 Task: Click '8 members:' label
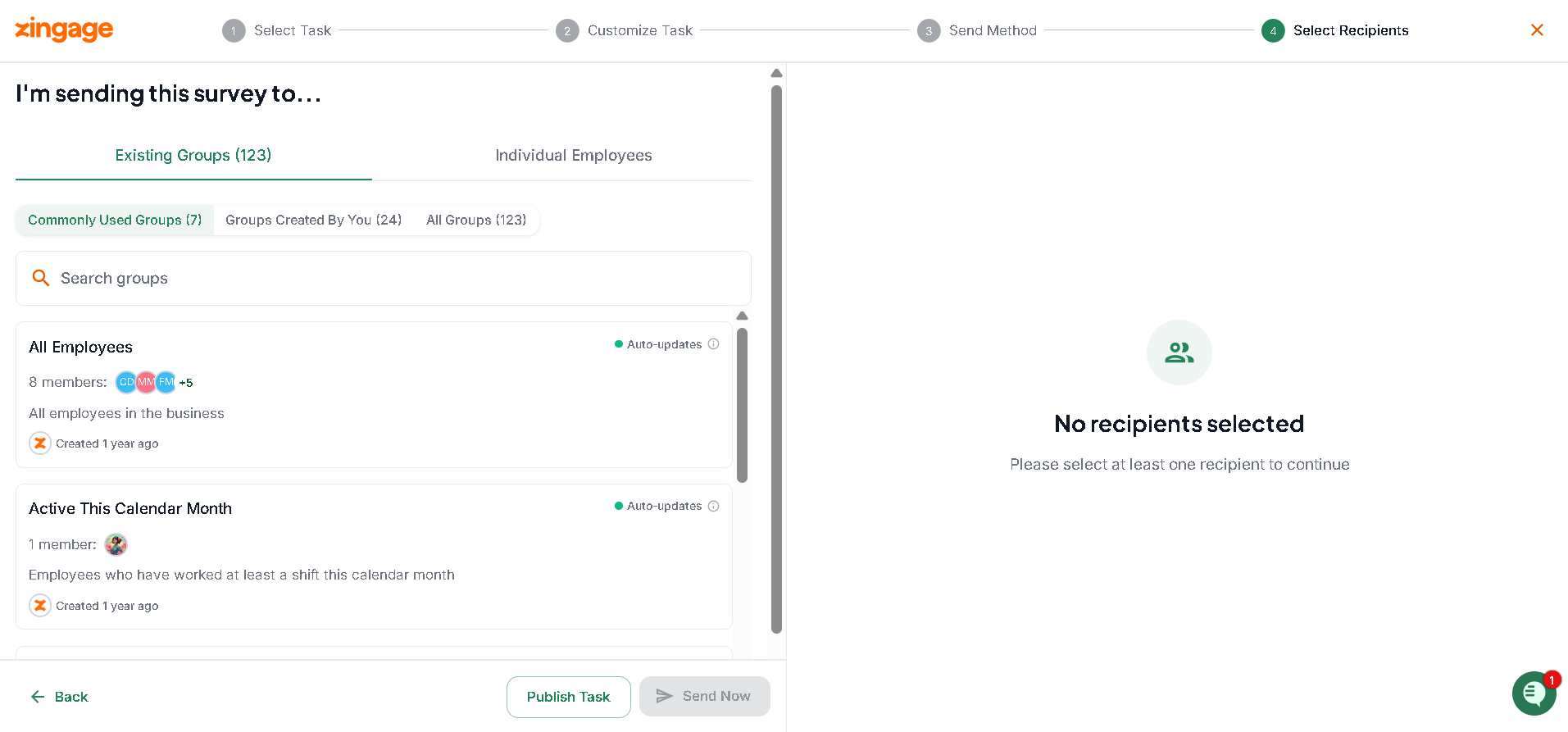point(68,382)
